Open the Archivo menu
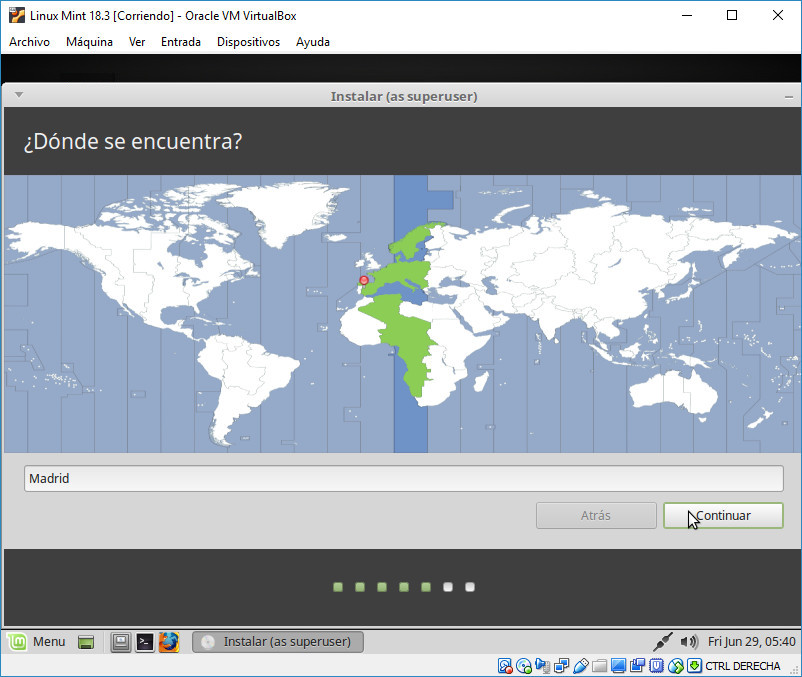802x677 pixels. pyautogui.click(x=30, y=42)
